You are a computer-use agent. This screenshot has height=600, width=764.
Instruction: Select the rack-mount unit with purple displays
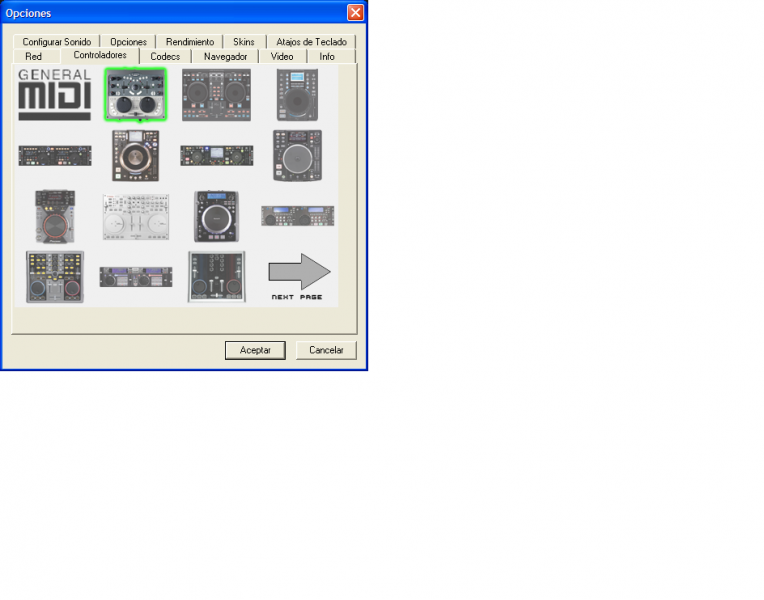tap(135, 276)
